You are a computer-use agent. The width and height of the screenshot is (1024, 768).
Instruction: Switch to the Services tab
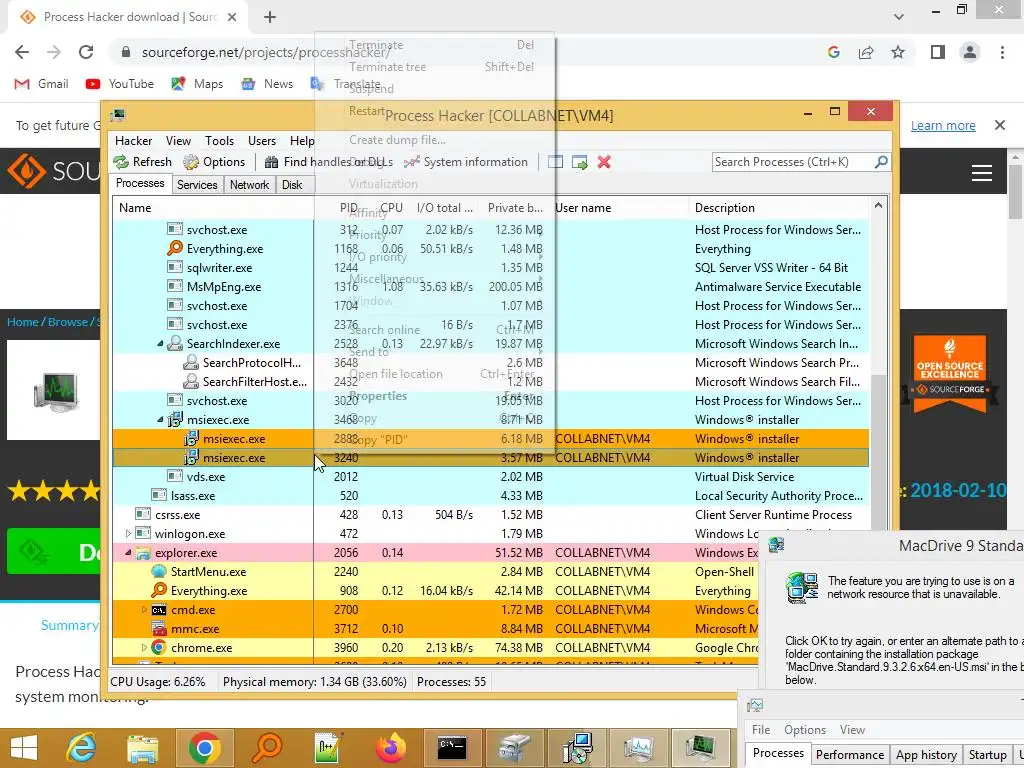click(197, 185)
